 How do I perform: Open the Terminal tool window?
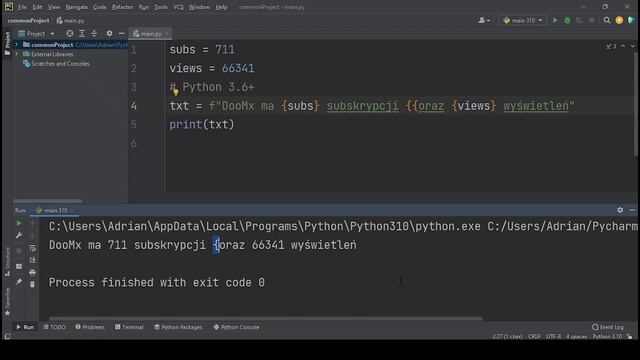click(129, 327)
